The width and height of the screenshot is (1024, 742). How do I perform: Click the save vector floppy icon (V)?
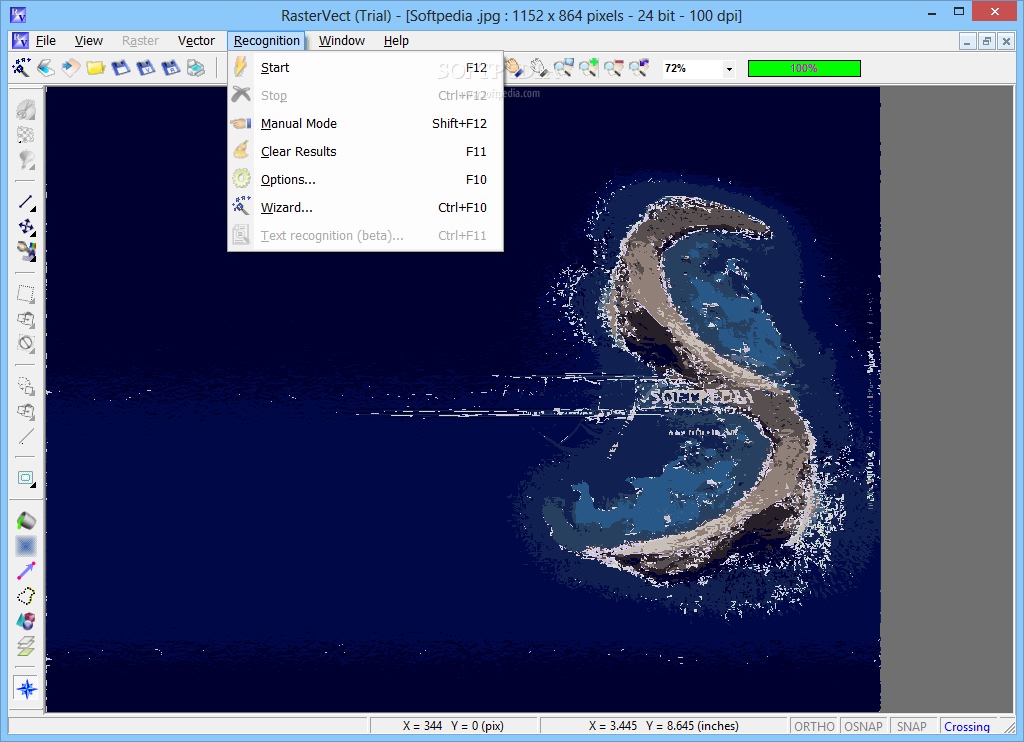click(x=146, y=67)
